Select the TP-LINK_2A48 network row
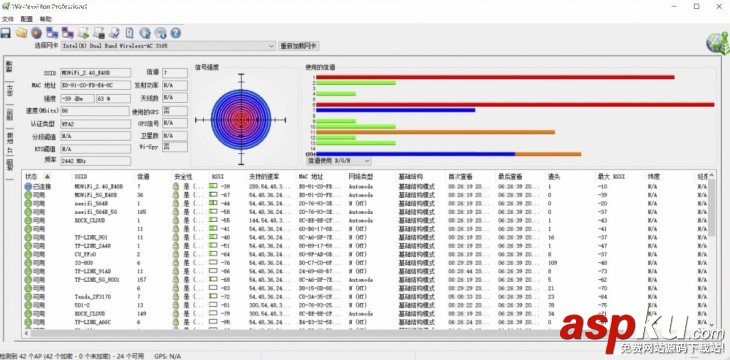 point(366,246)
